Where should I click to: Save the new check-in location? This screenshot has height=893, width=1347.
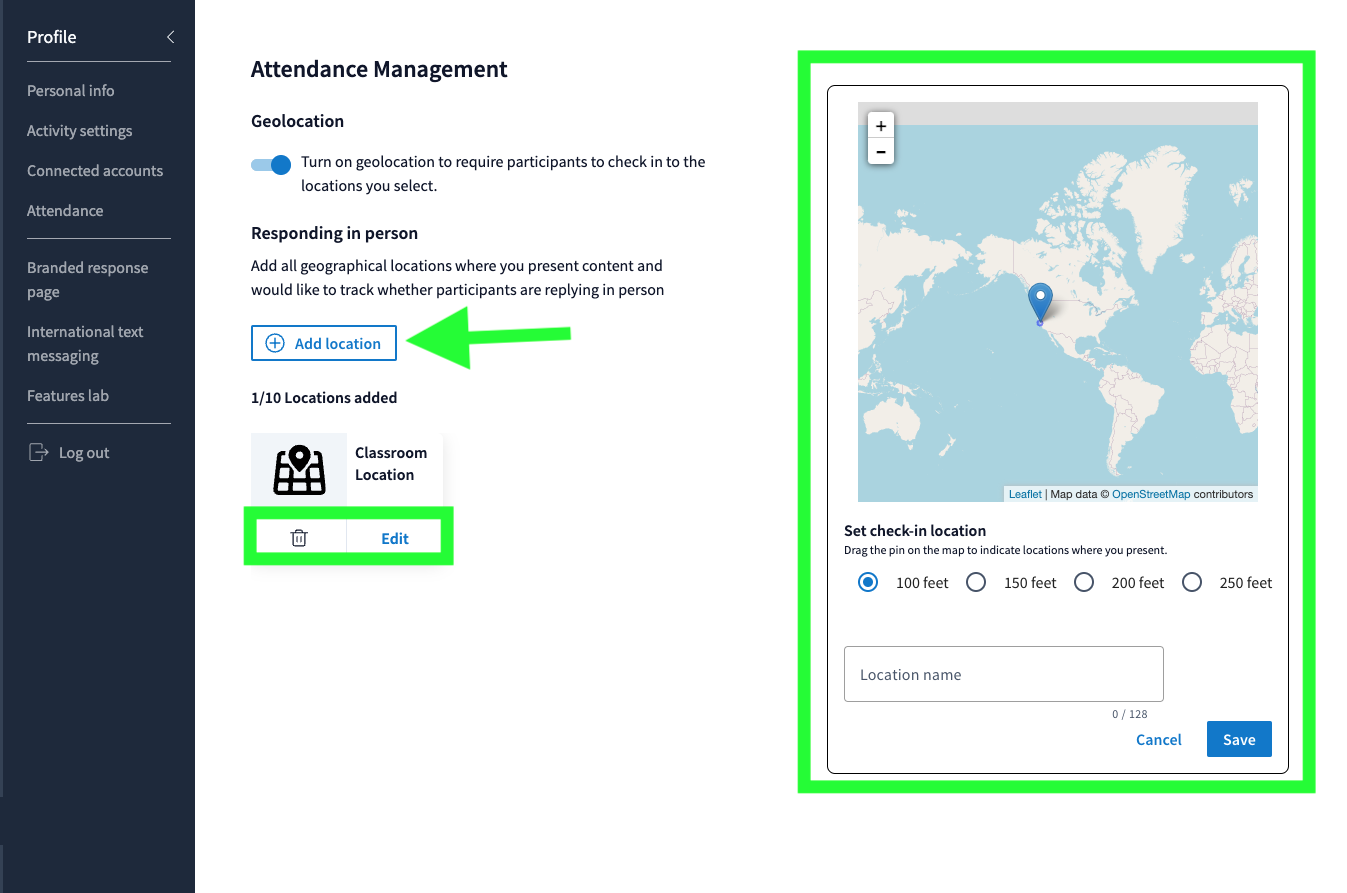point(1239,739)
